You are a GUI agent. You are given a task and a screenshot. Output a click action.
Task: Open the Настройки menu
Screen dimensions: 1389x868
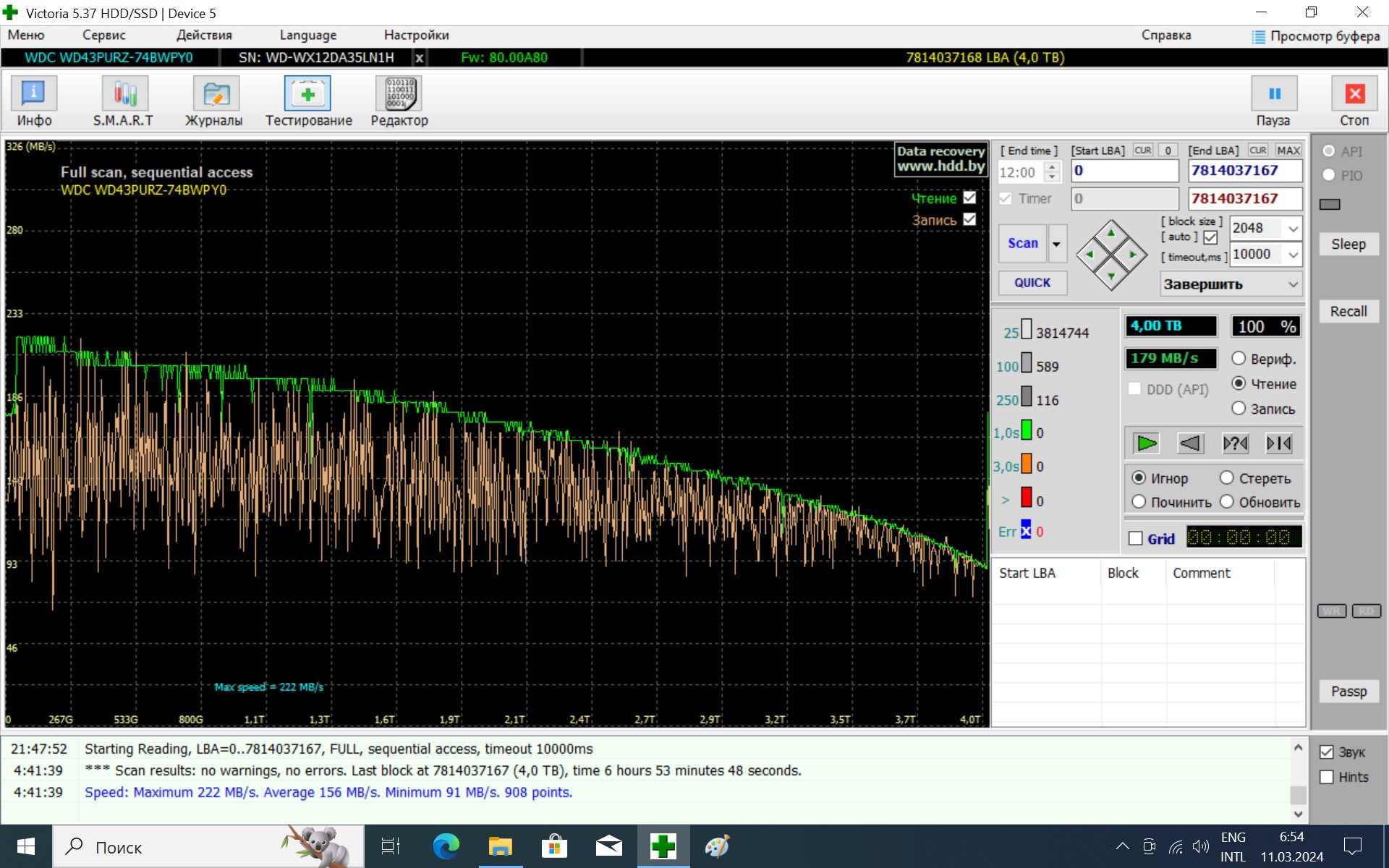coord(416,35)
